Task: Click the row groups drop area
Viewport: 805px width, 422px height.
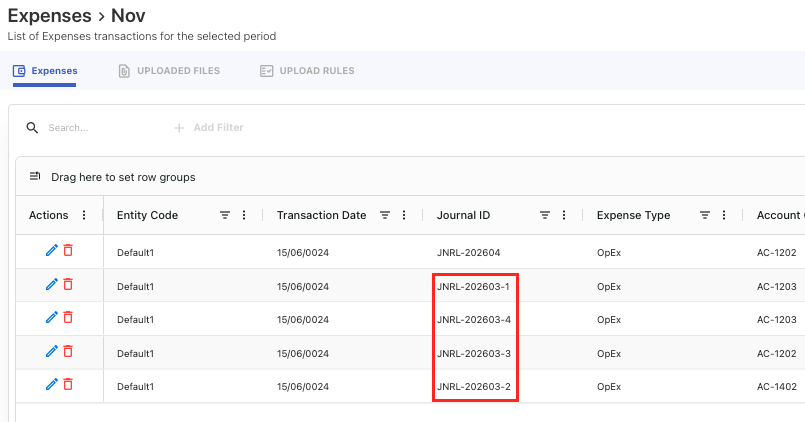Action: pyautogui.click(x=123, y=177)
